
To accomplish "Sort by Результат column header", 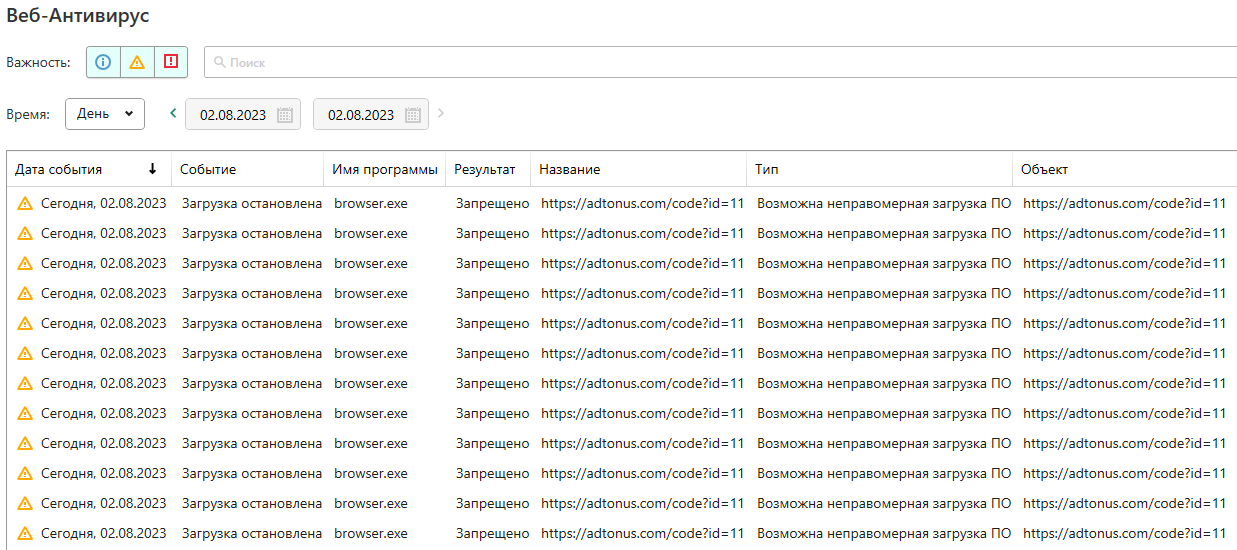I will click(x=485, y=169).
